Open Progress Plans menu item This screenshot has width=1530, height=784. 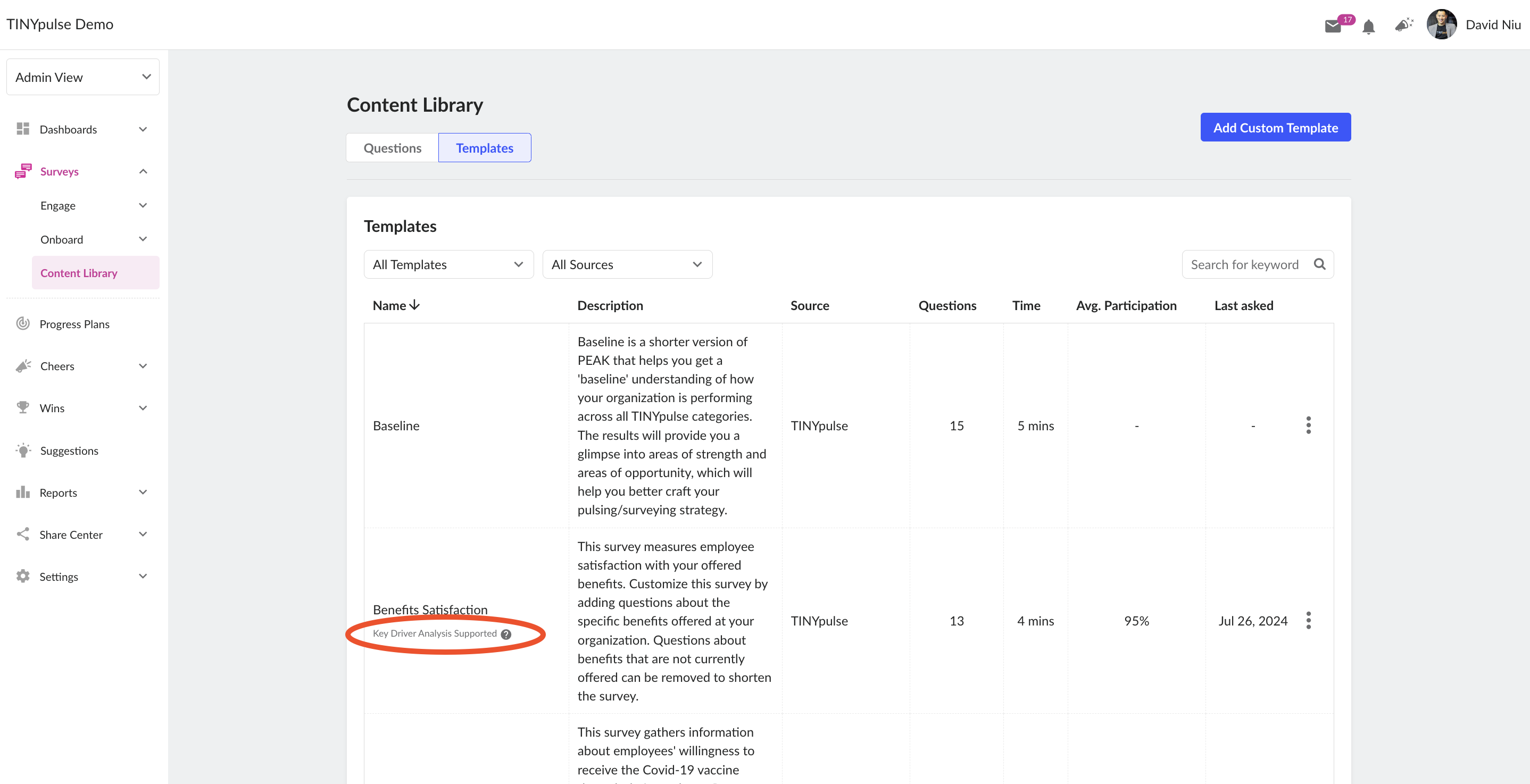tap(75, 324)
